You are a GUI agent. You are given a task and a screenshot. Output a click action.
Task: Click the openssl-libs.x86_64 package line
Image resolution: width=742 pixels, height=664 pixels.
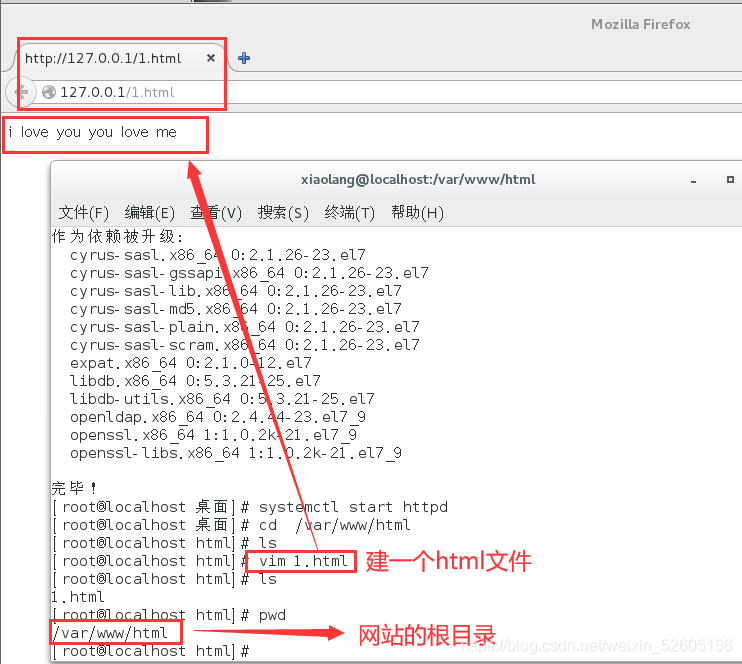tap(236, 453)
